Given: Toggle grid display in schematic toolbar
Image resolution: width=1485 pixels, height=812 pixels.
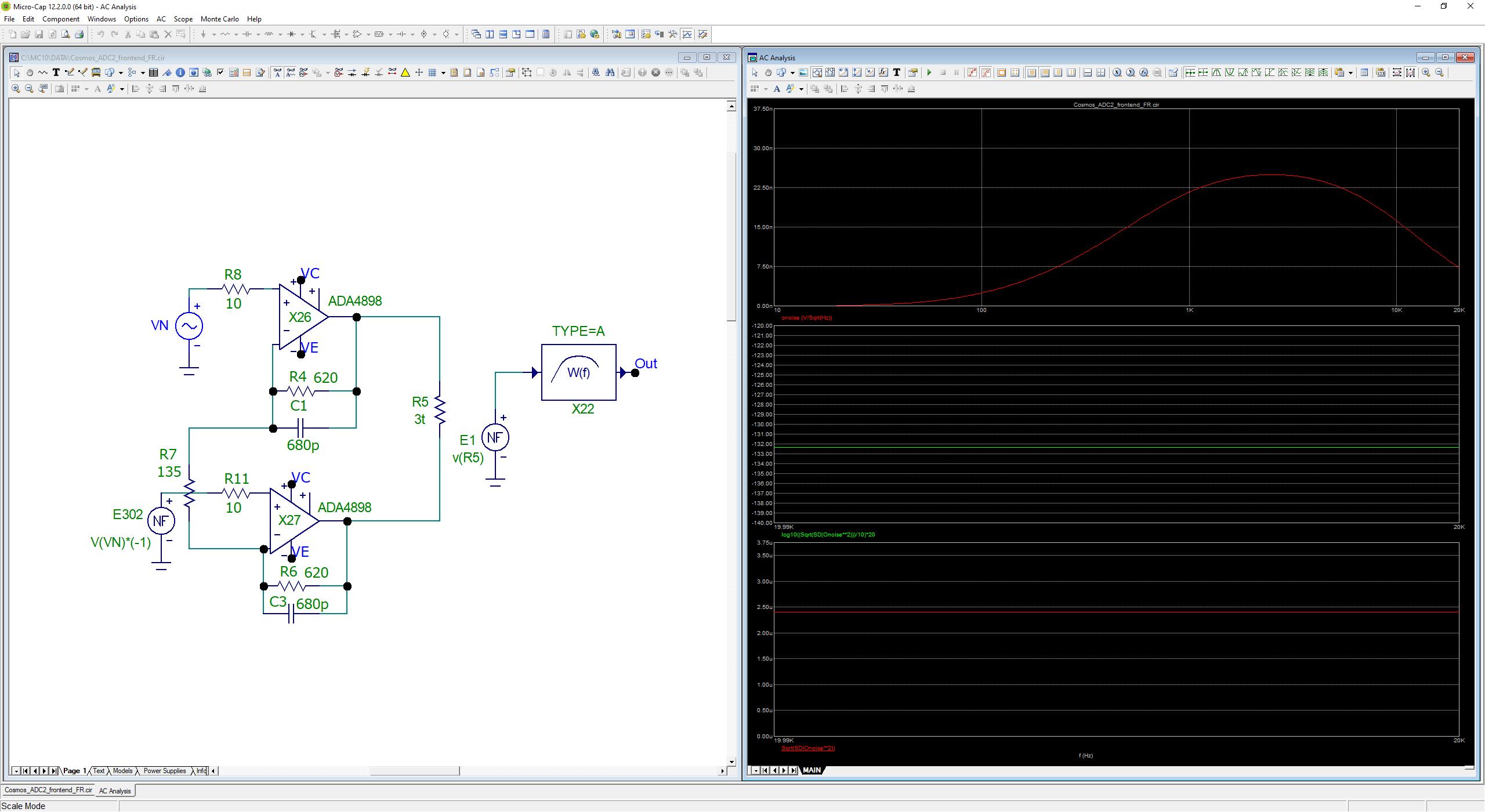Looking at the screenshot, I should point(432,72).
